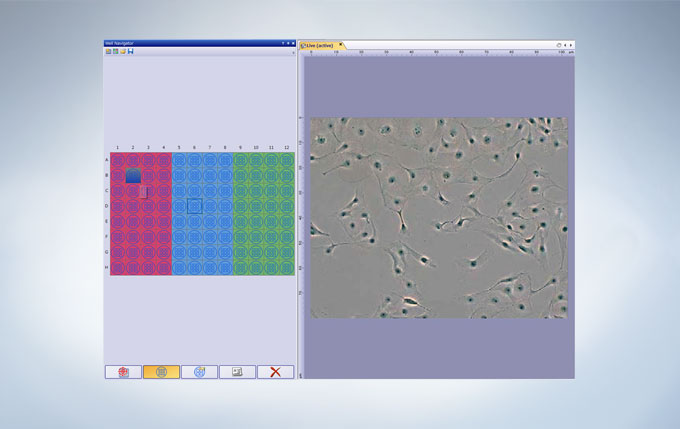This screenshot has width=680, height=429.
Task: Close the Live (active) tab
Action: tap(340, 45)
